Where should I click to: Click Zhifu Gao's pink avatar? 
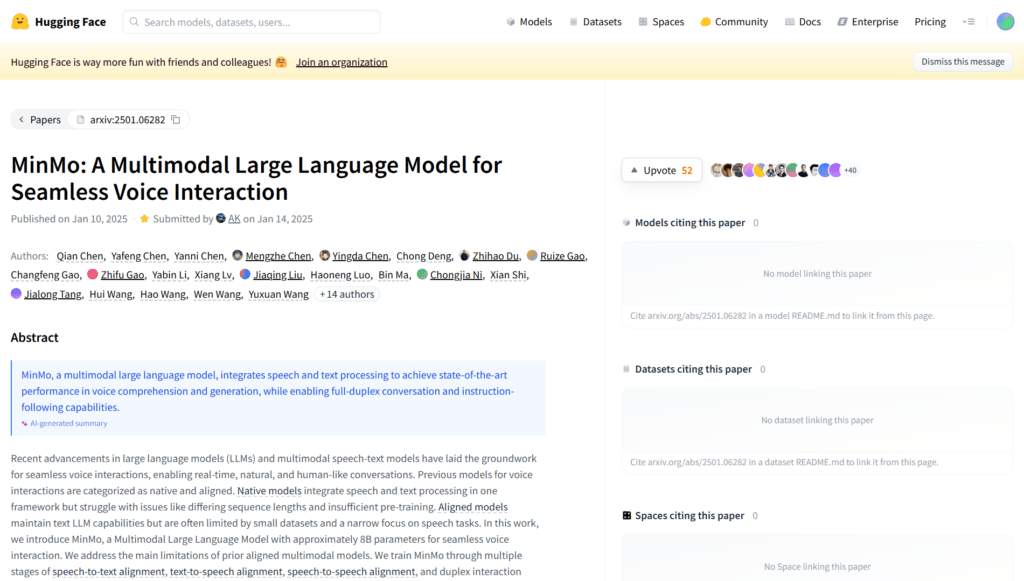point(92,275)
